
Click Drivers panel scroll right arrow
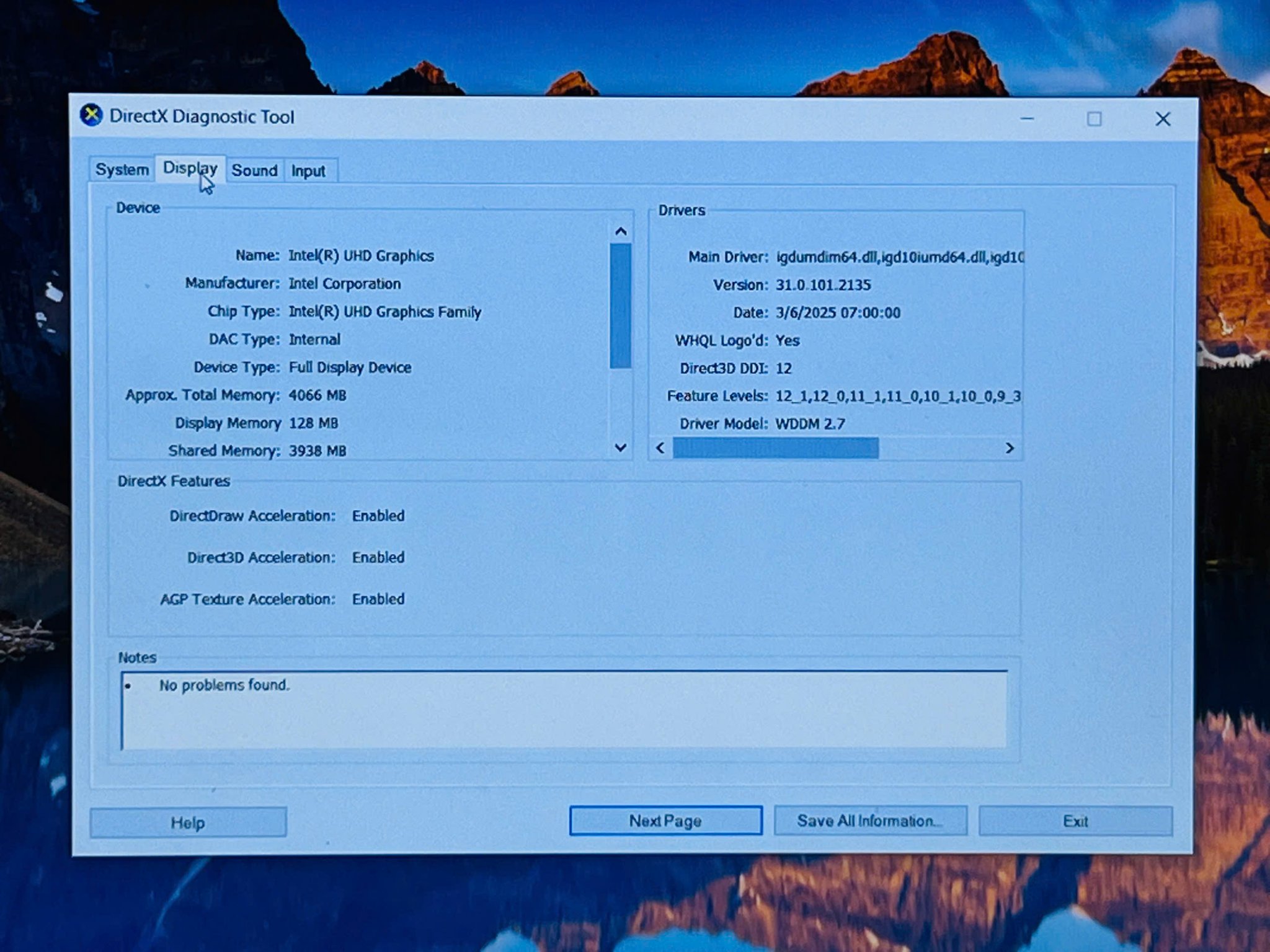[1010, 447]
